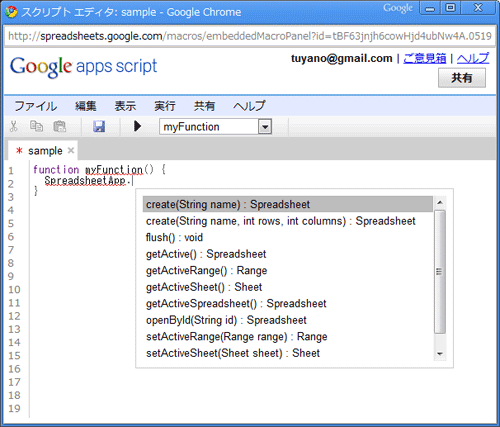Open the 編集 menu
This screenshot has height=427, width=500.
tap(86, 106)
